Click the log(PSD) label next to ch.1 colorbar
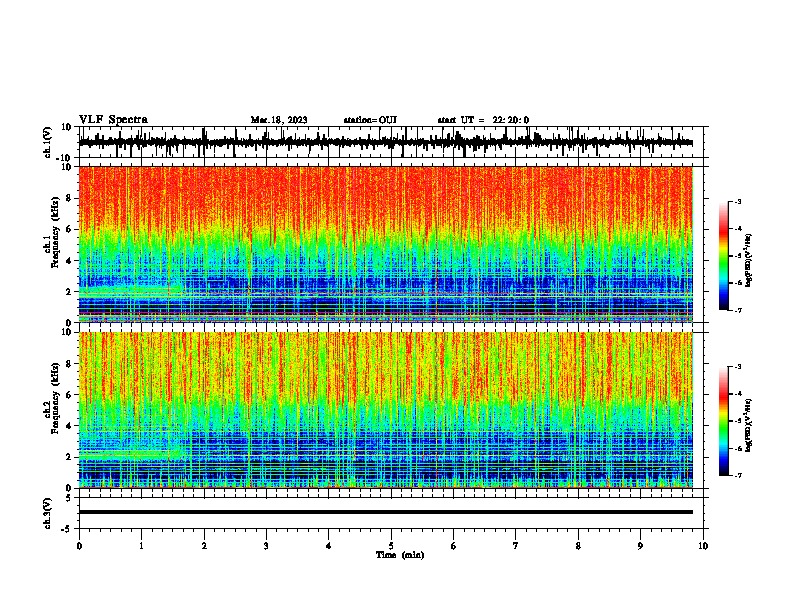The width and height of the screenshot is (792, 612). 749,261
